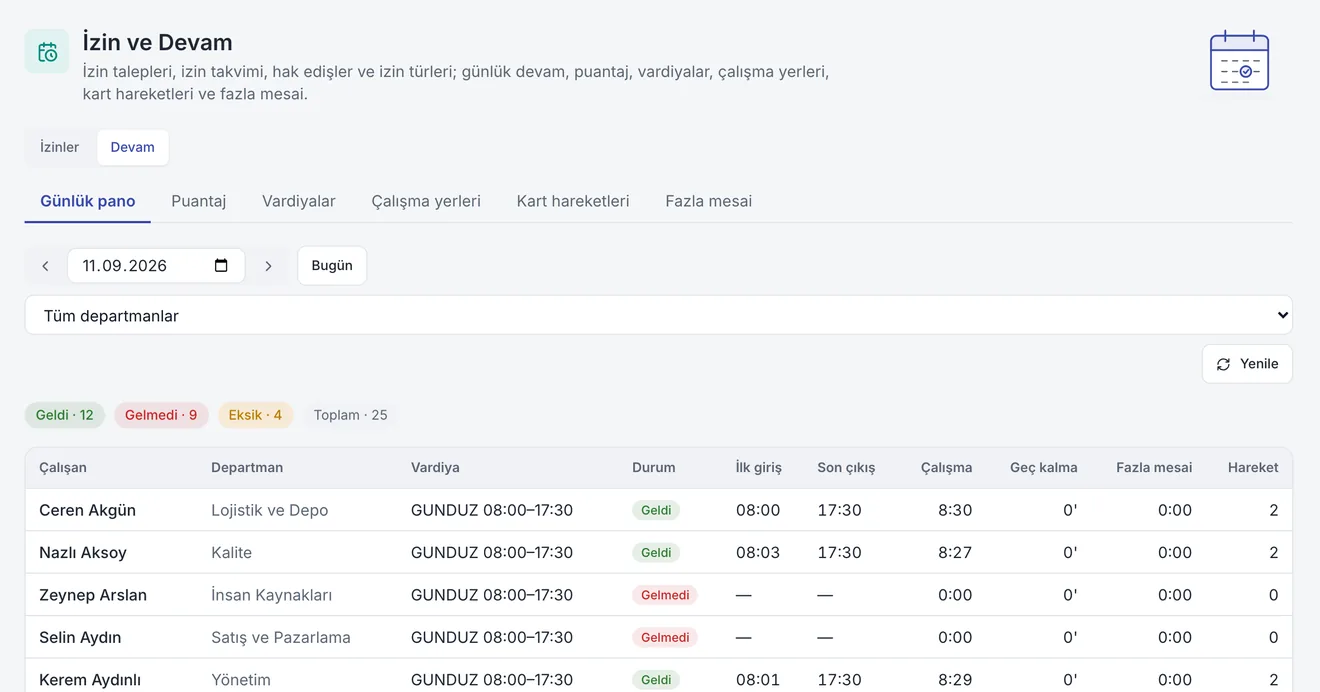Click the Durum column header

coord(654,468)
